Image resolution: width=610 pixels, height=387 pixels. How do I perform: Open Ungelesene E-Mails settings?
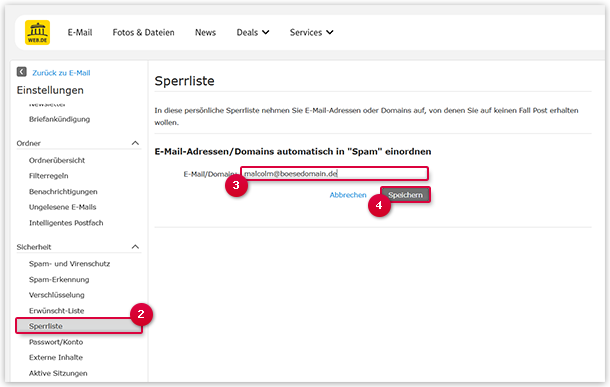coord(62,207)
